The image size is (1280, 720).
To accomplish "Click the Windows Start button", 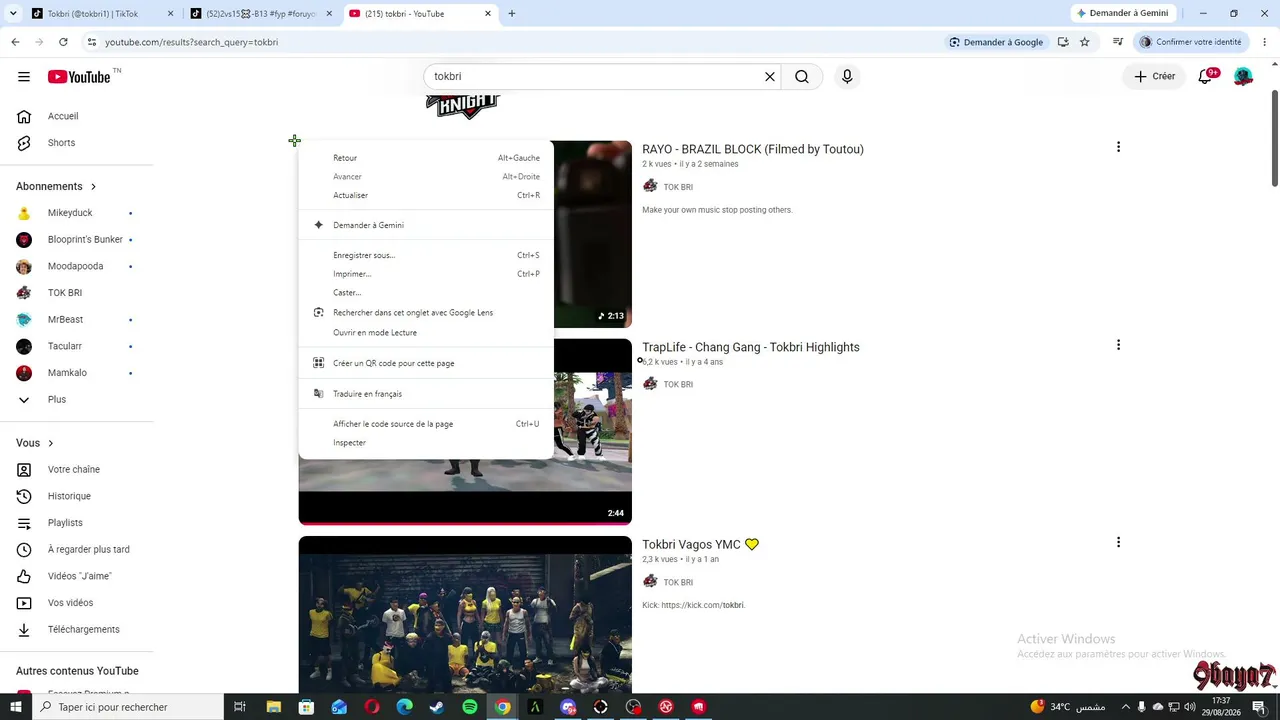I will pos(15,707).
